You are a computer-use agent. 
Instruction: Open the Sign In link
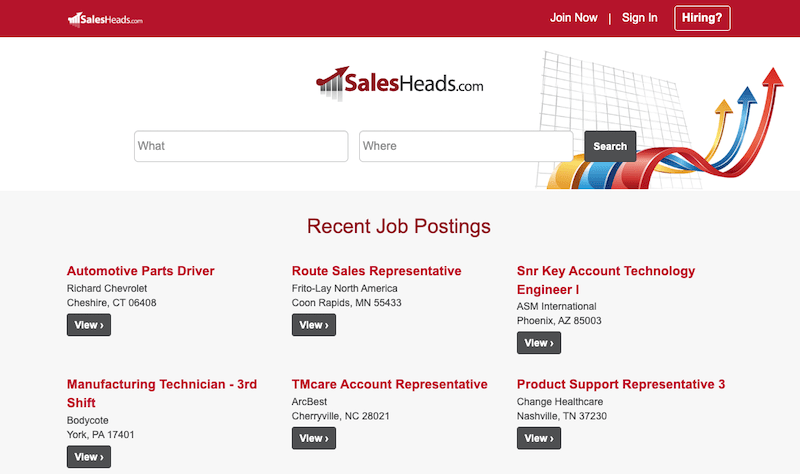pos(639,18)
